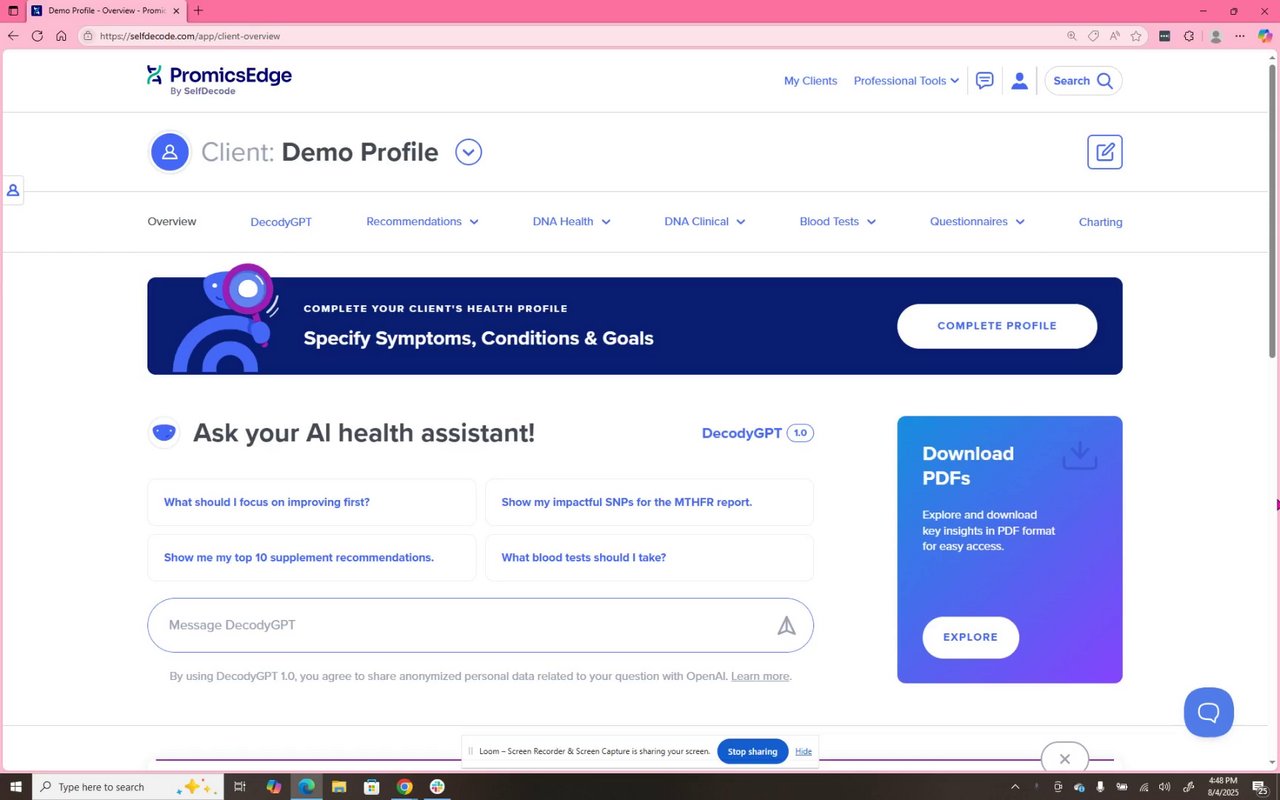The width and height of the screenshot is (1280, 800).
Task: Expand the Blood Tests dropdown
Action: coord(838,222)
